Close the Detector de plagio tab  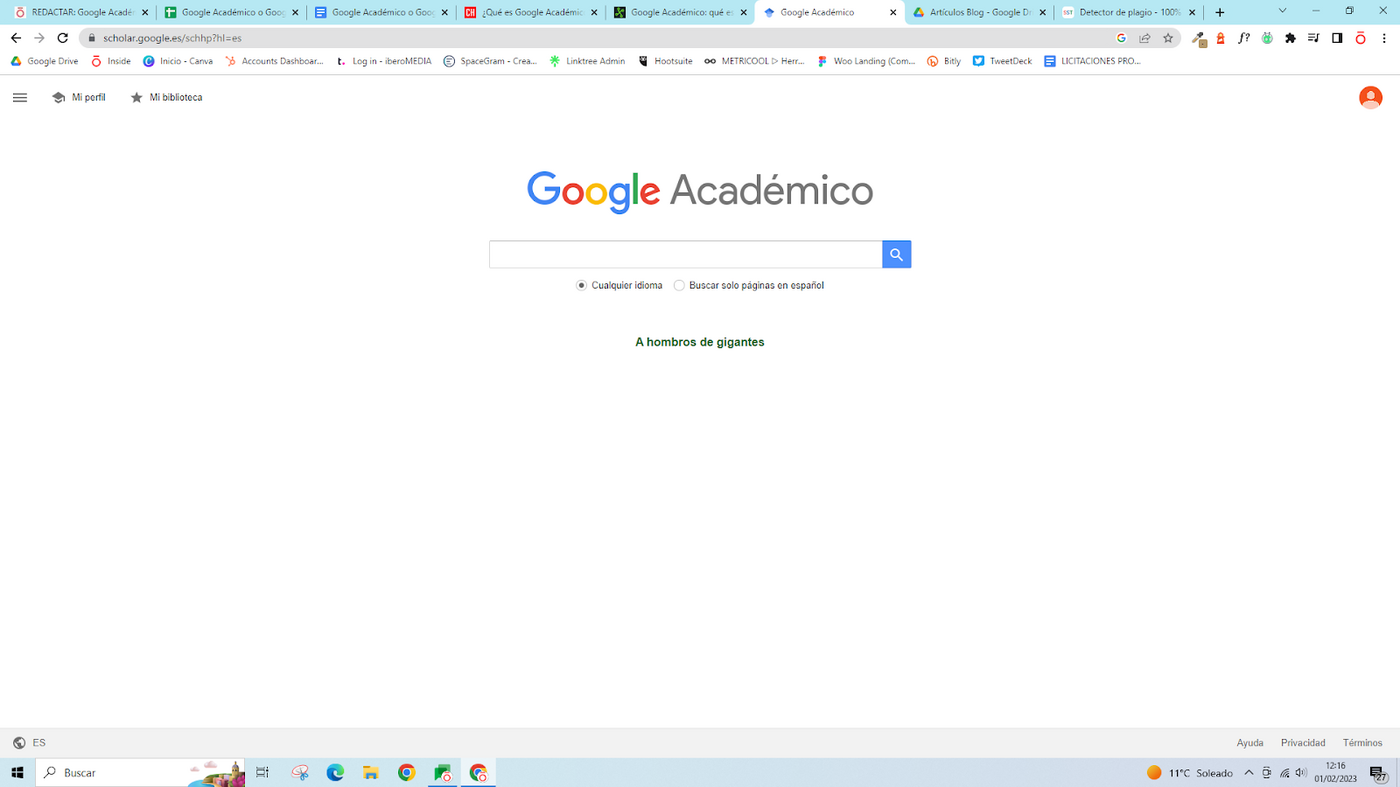pyautogui.click(x=1192, y=13)
